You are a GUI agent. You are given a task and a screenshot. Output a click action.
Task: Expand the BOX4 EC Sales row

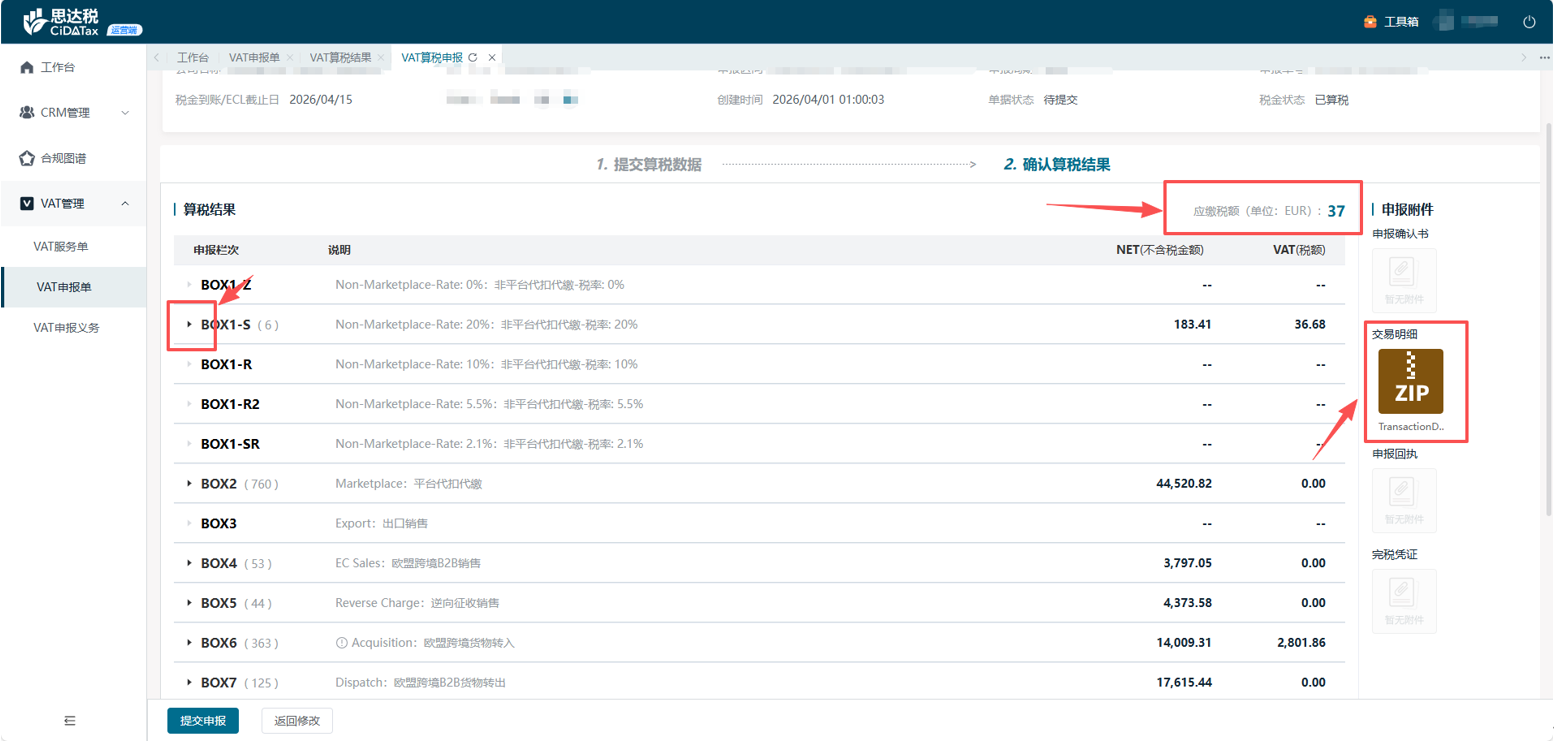pyautogui.click(x=189, y=564)
